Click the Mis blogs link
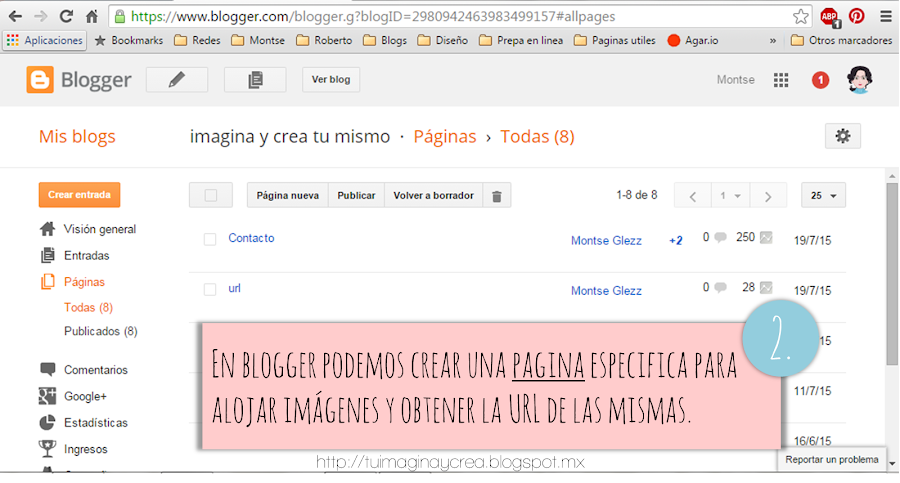 tap(77, 137)
